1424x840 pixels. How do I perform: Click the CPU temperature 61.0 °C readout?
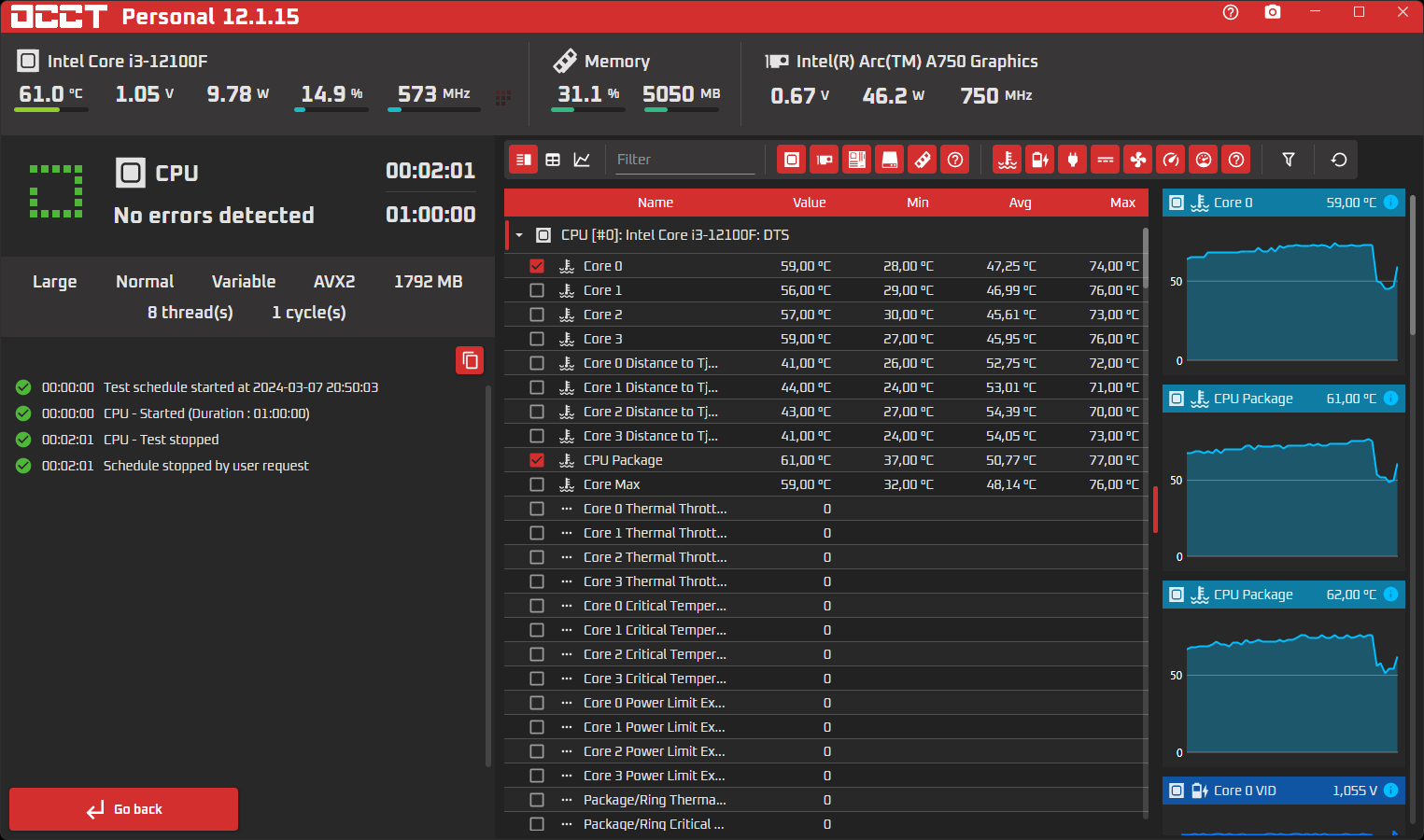coord(51,94)
